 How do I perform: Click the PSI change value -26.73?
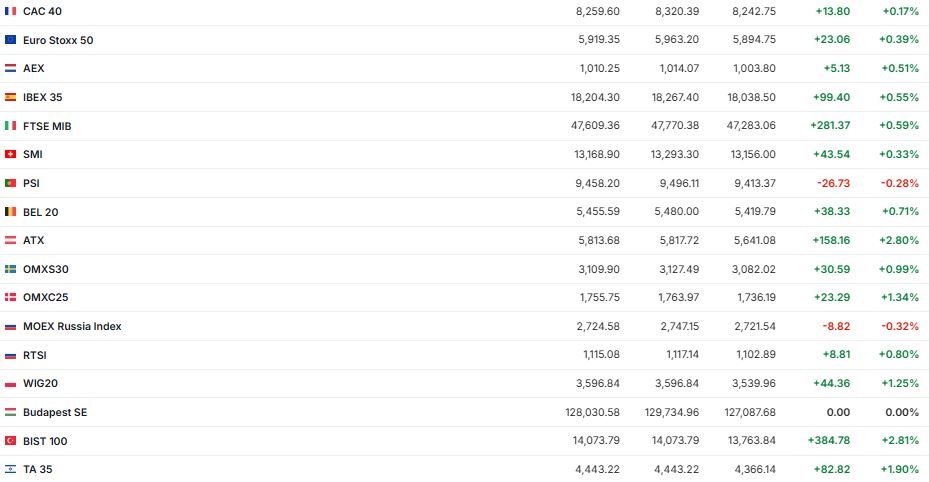832,183
